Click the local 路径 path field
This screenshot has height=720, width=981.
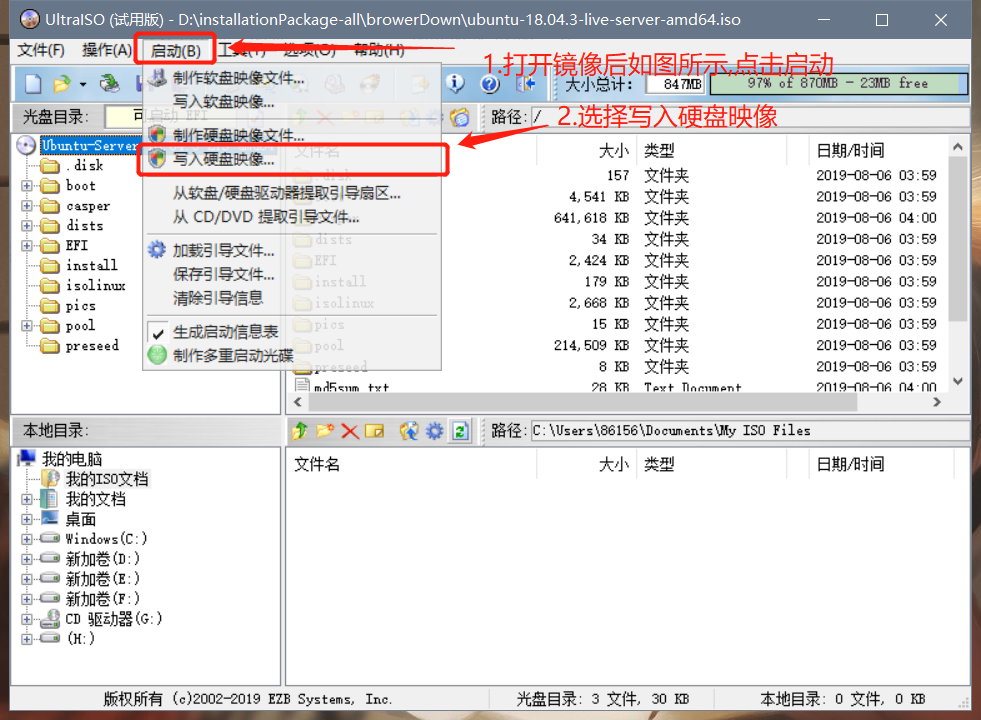tap(750, 430)
